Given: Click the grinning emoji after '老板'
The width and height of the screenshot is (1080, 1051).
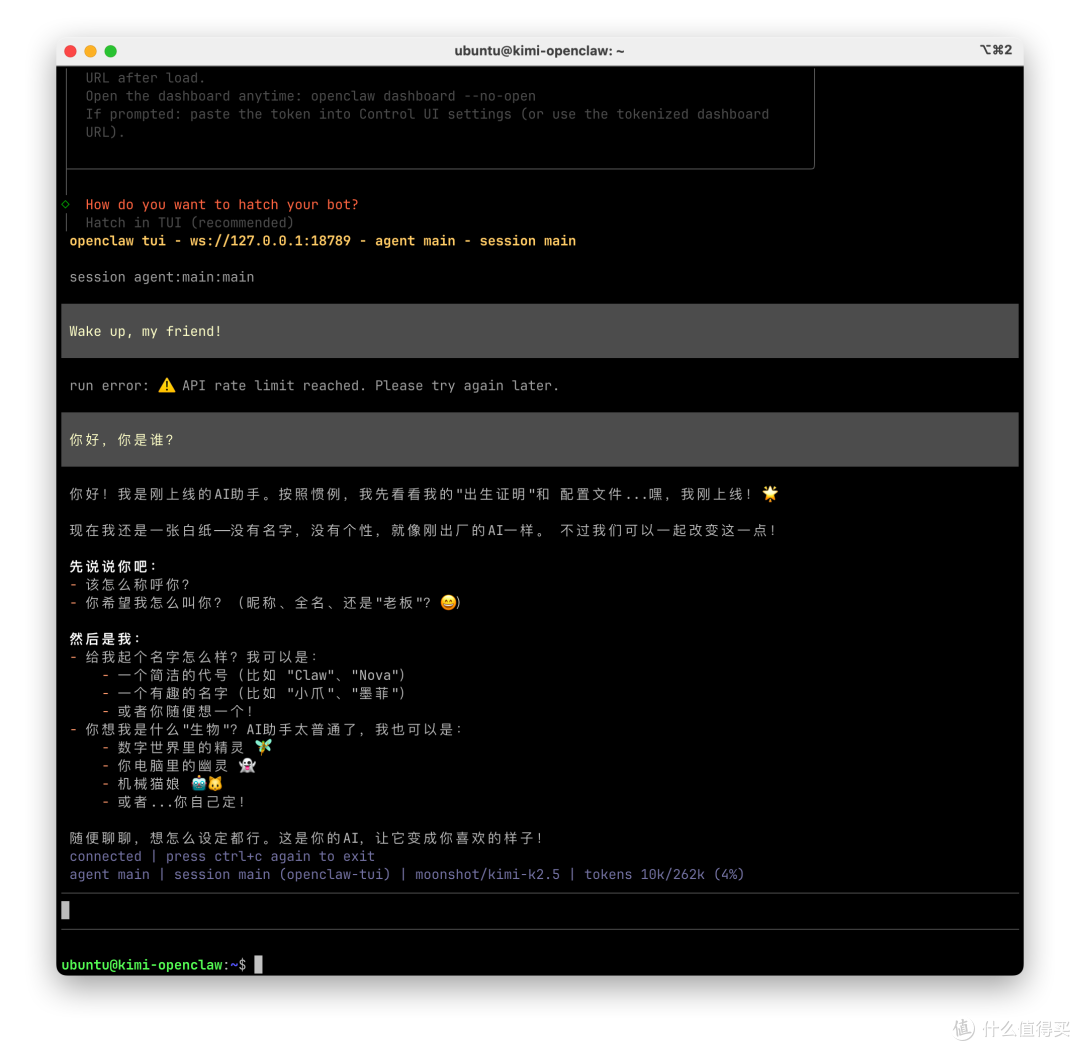Looking at the screenshot, I should (448, 603).
